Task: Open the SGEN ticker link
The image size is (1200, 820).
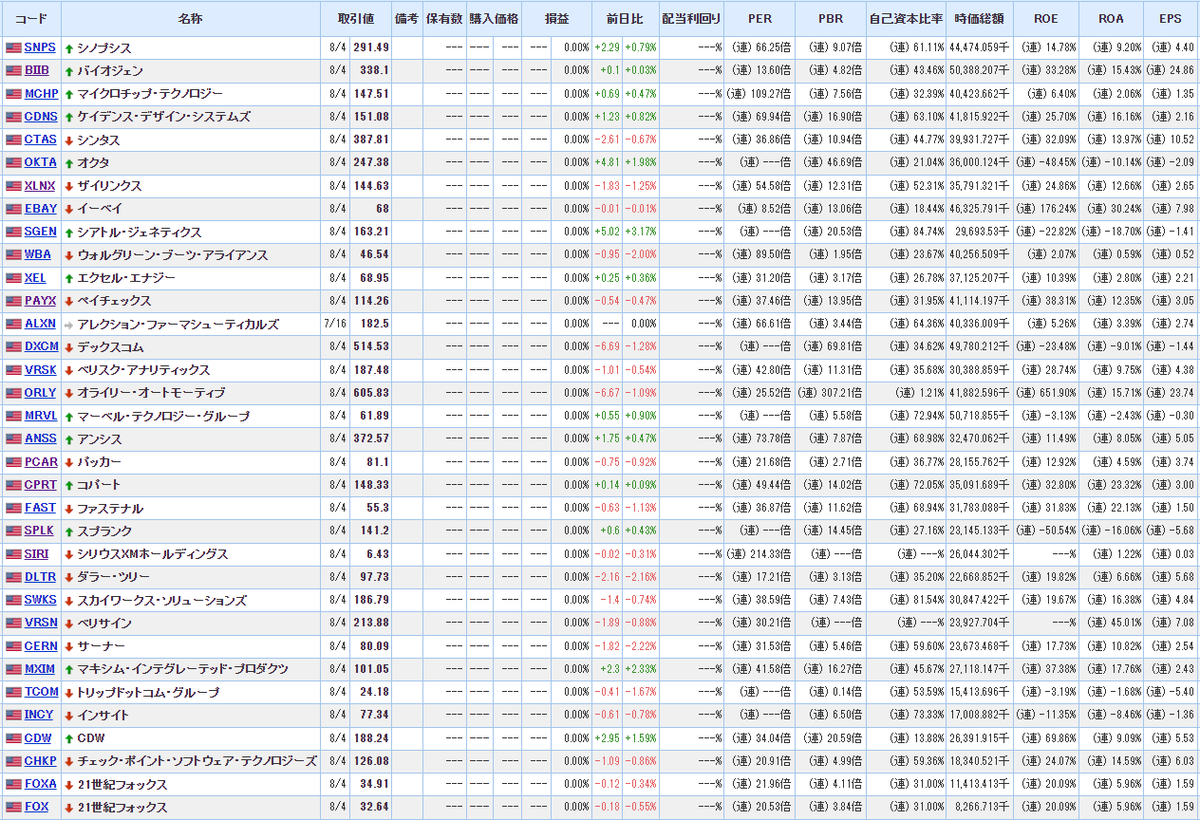Action: (41, 232)
